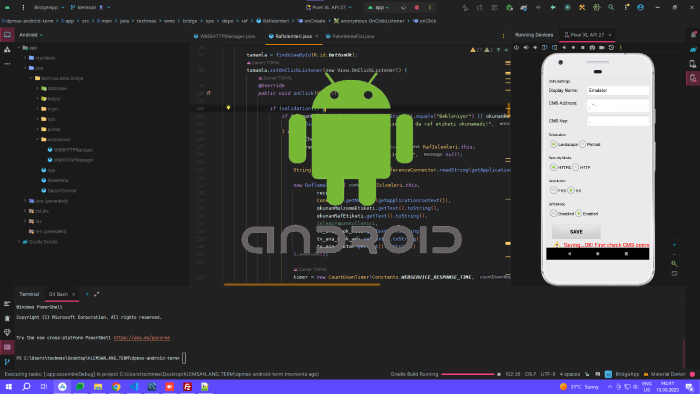Collapse the app module tree node
This screenshot has height=394, width=700.
19,47
